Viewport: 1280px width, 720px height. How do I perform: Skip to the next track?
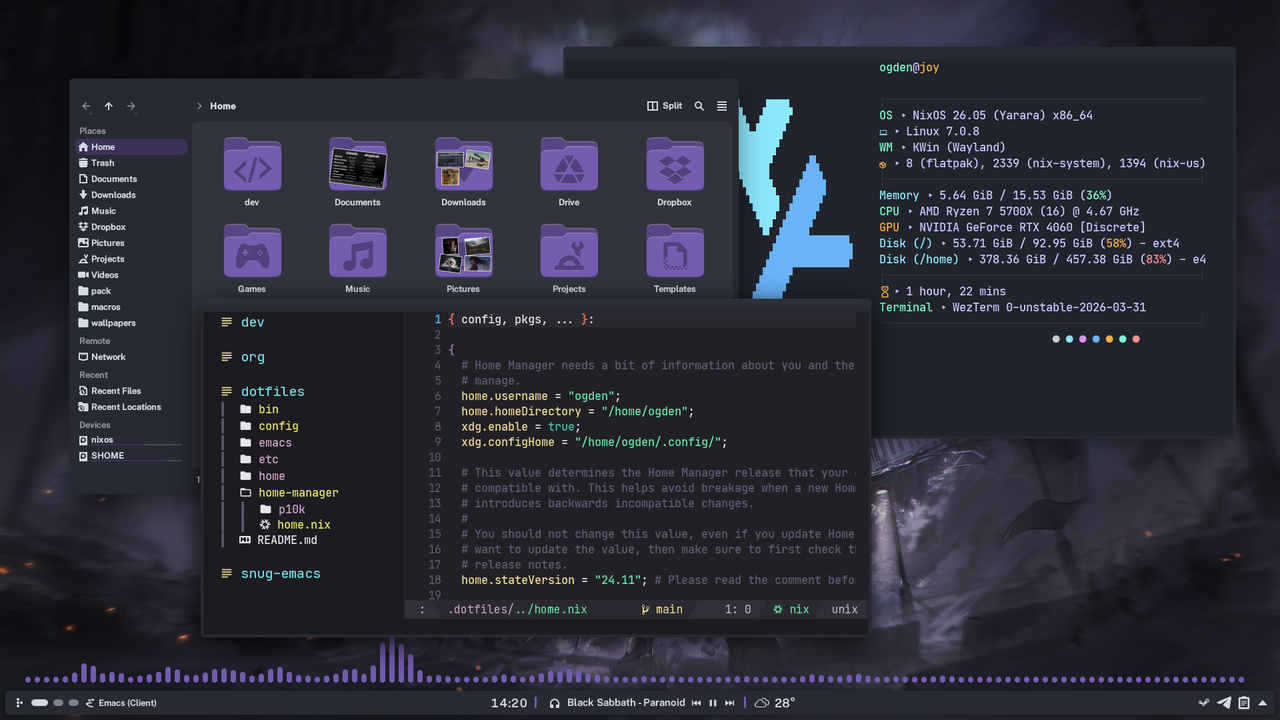click(x=730, y=703)
